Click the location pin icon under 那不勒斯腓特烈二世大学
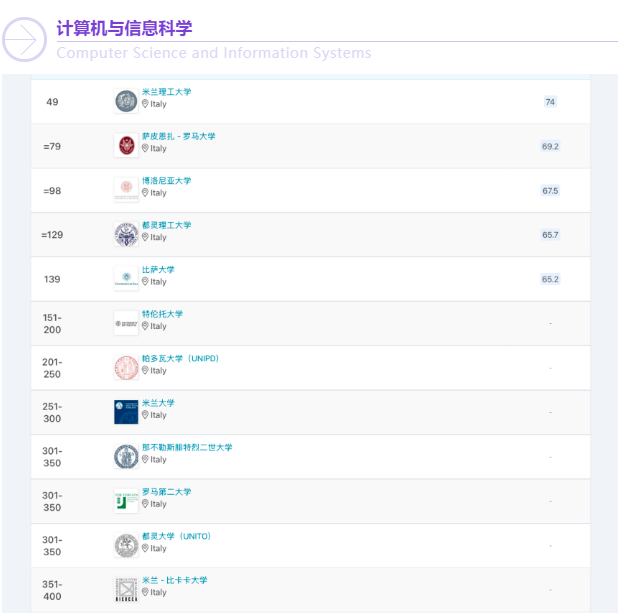 145,459
